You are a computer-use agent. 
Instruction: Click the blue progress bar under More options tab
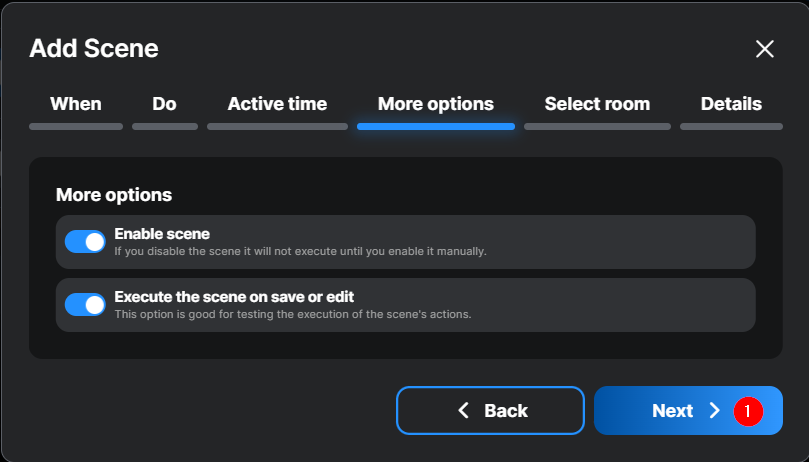pos(435,127)
